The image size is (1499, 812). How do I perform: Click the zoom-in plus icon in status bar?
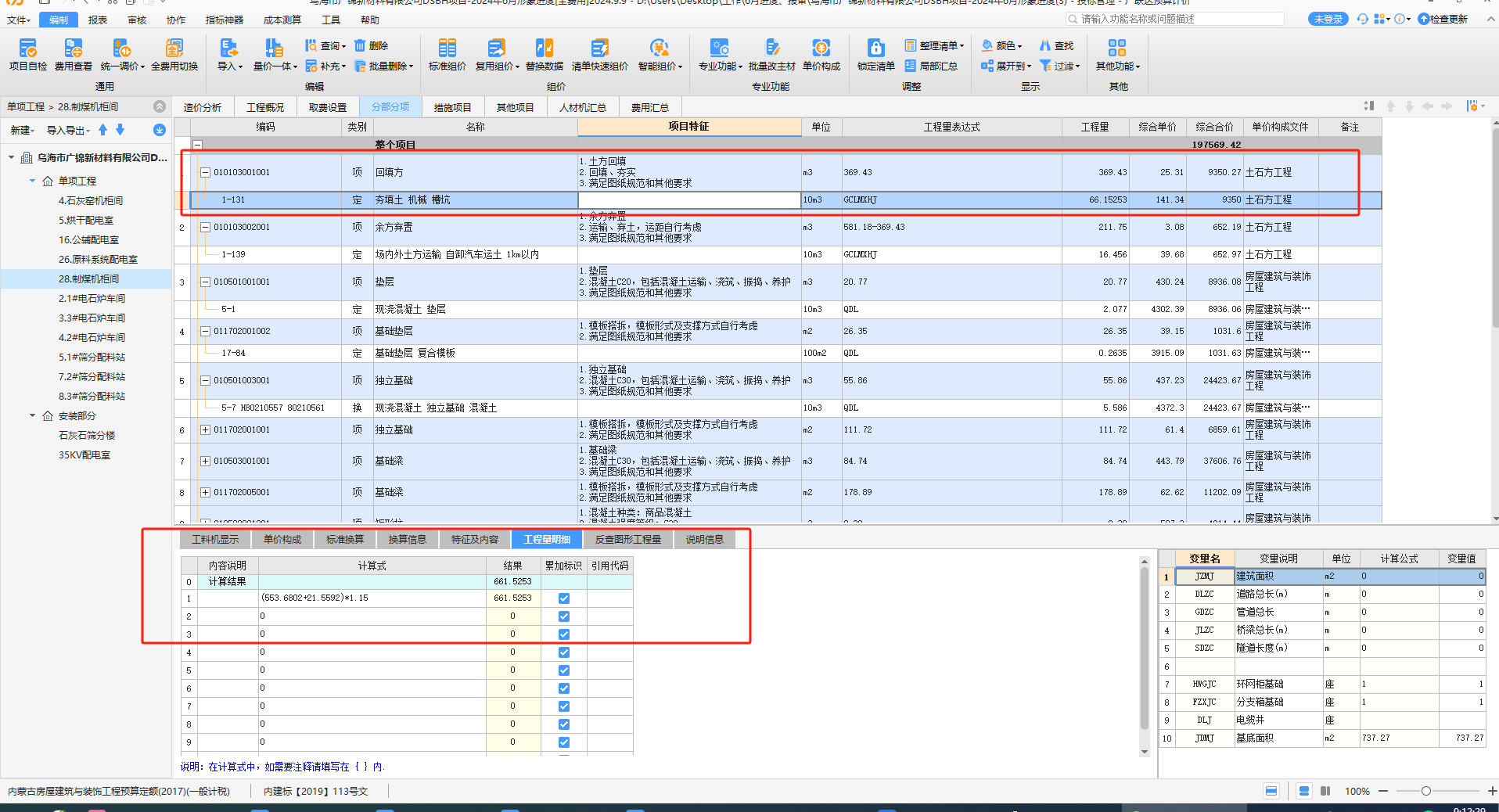[x=1492, y=791]
